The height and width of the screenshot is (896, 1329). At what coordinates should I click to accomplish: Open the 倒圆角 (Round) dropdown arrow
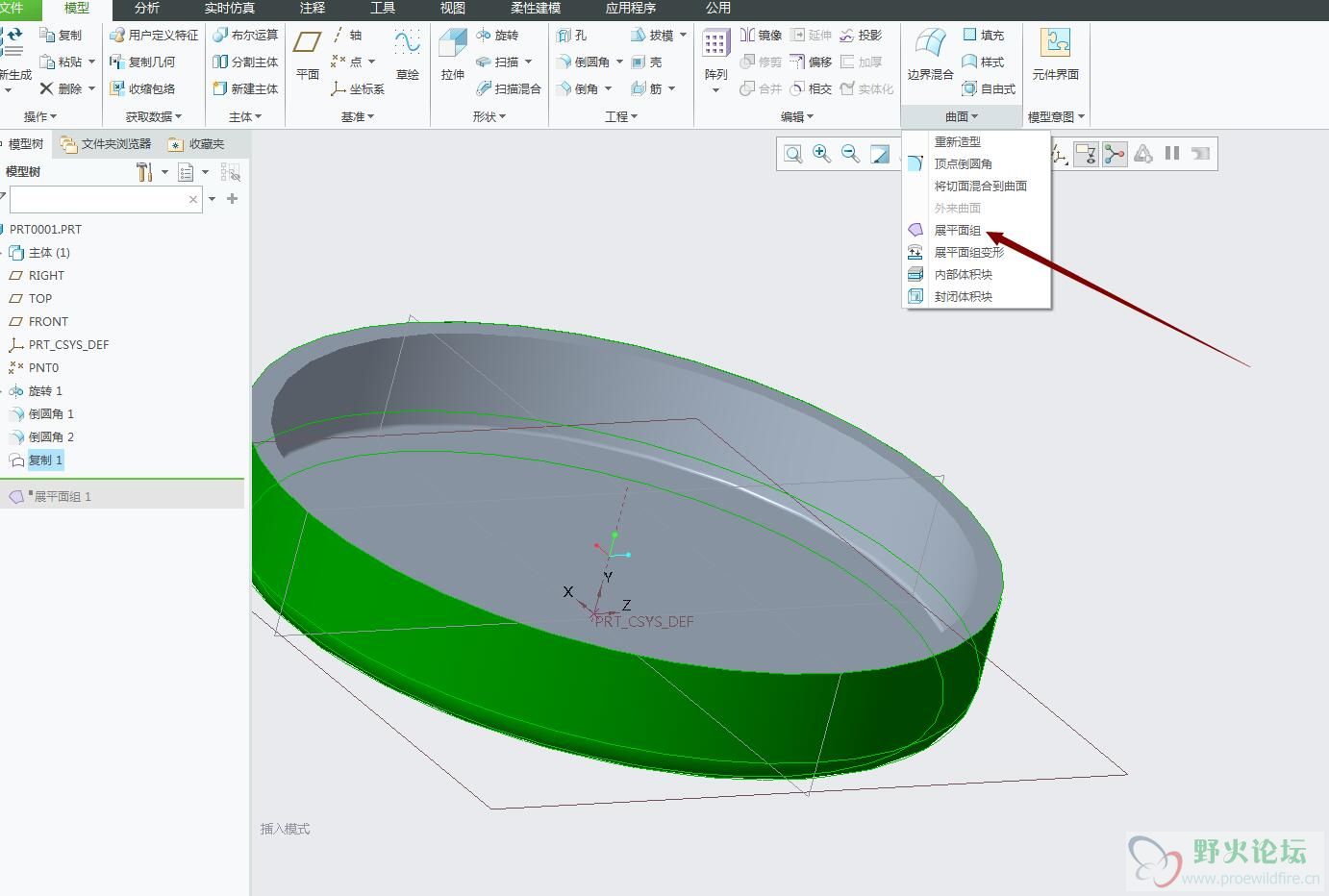tap(619, 62)
